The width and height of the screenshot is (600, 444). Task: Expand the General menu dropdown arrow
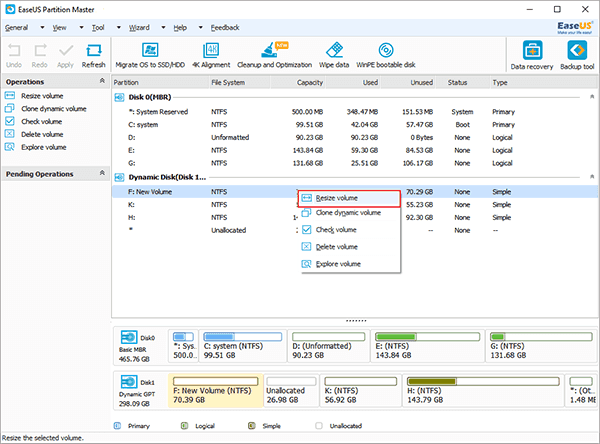click(42, 28)
